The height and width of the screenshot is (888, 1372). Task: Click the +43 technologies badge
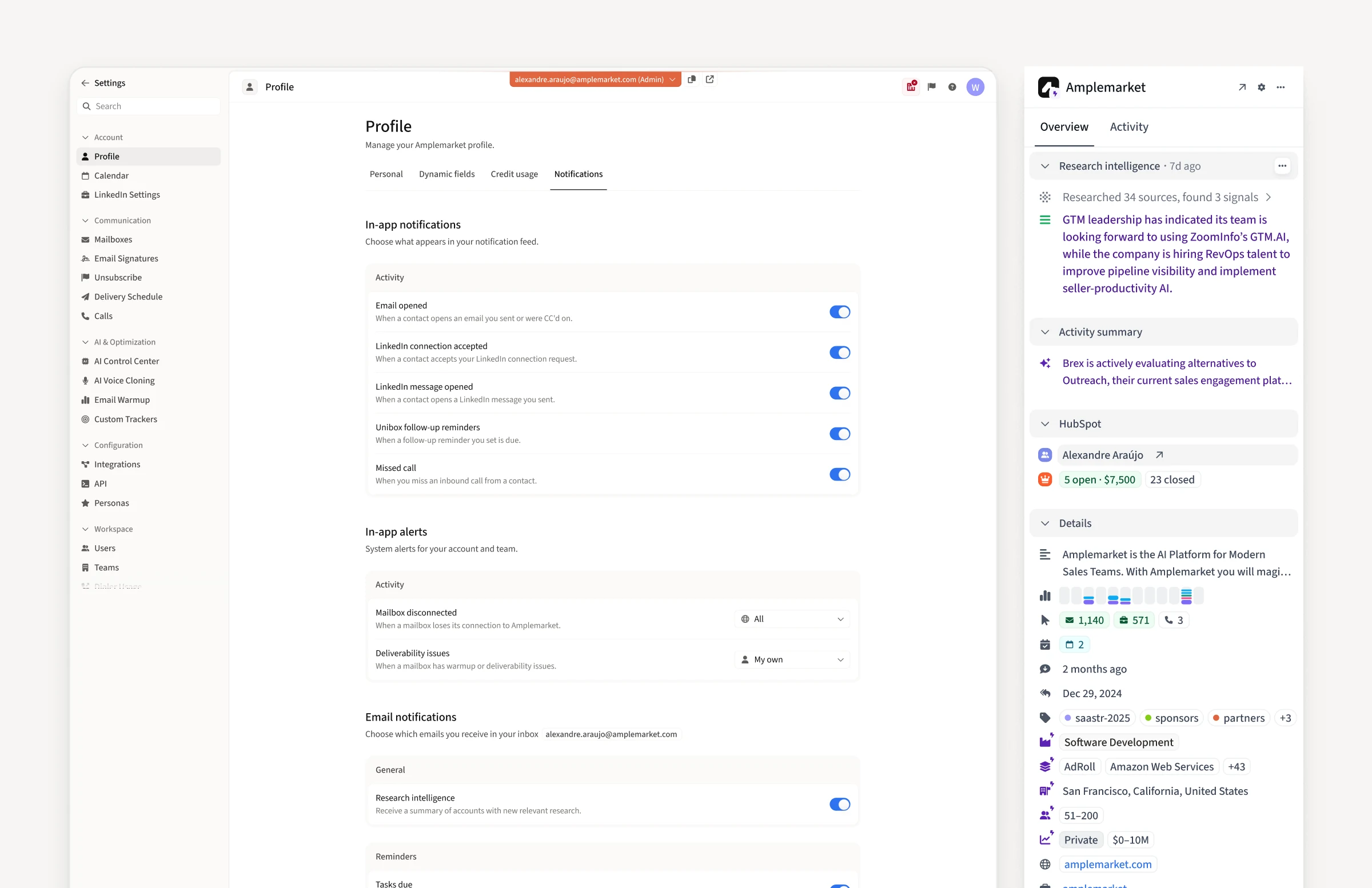pyautogui.click(x=1236, y=767)
